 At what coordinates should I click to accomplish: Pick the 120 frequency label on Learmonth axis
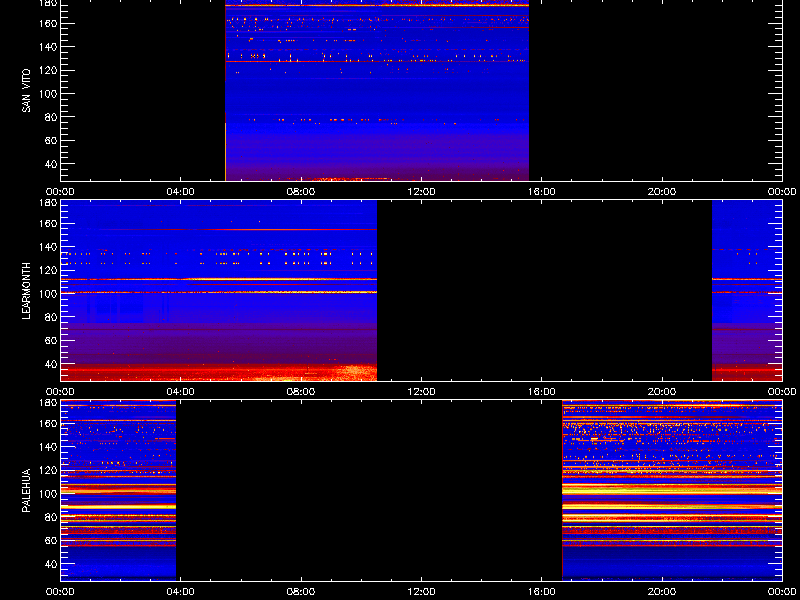click(x=48, y=270)
